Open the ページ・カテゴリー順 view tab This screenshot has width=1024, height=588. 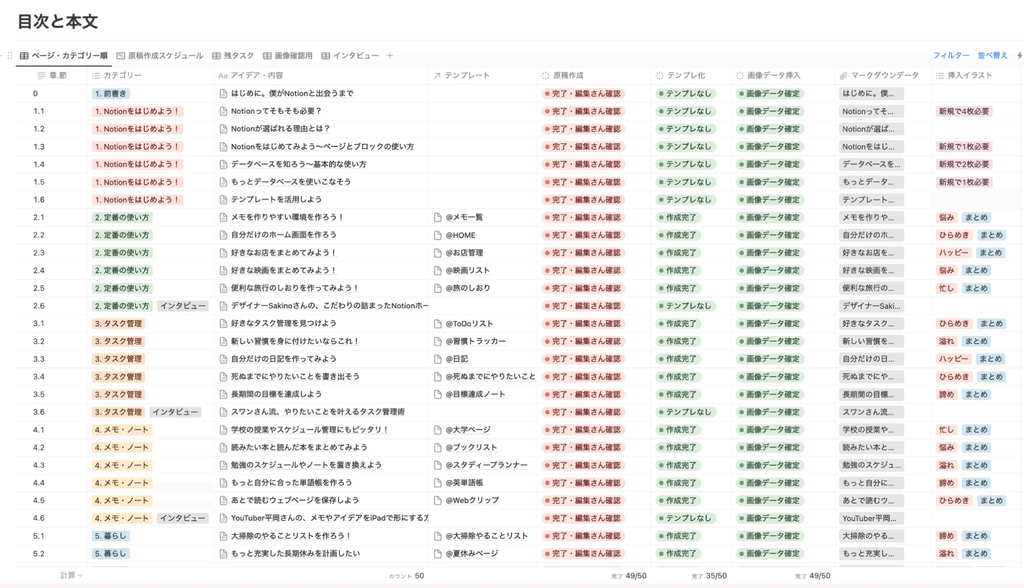tap(63, 56)
